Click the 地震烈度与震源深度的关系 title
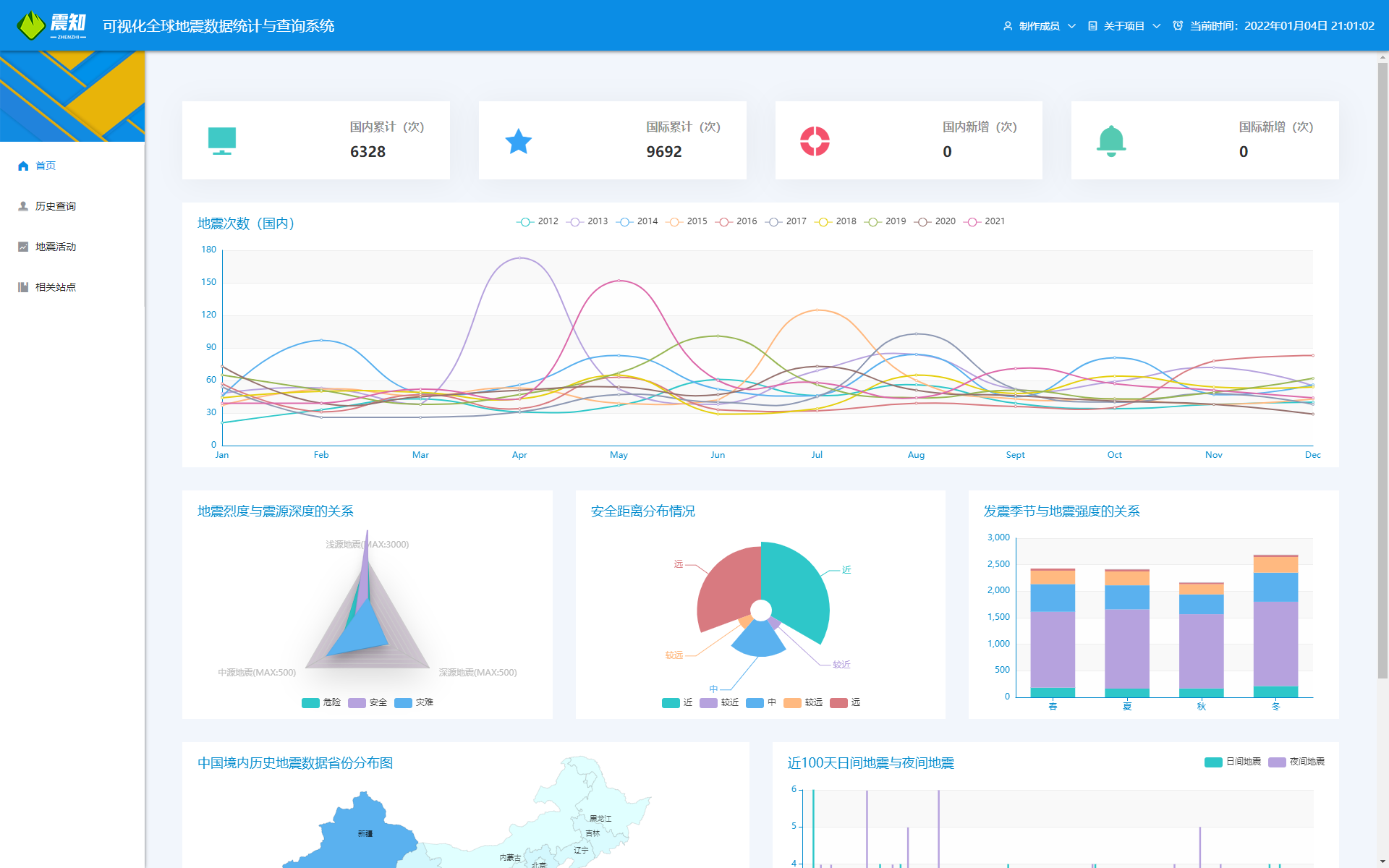The height and width of the screenshot is (868, 1389). (x=276, y=511)
